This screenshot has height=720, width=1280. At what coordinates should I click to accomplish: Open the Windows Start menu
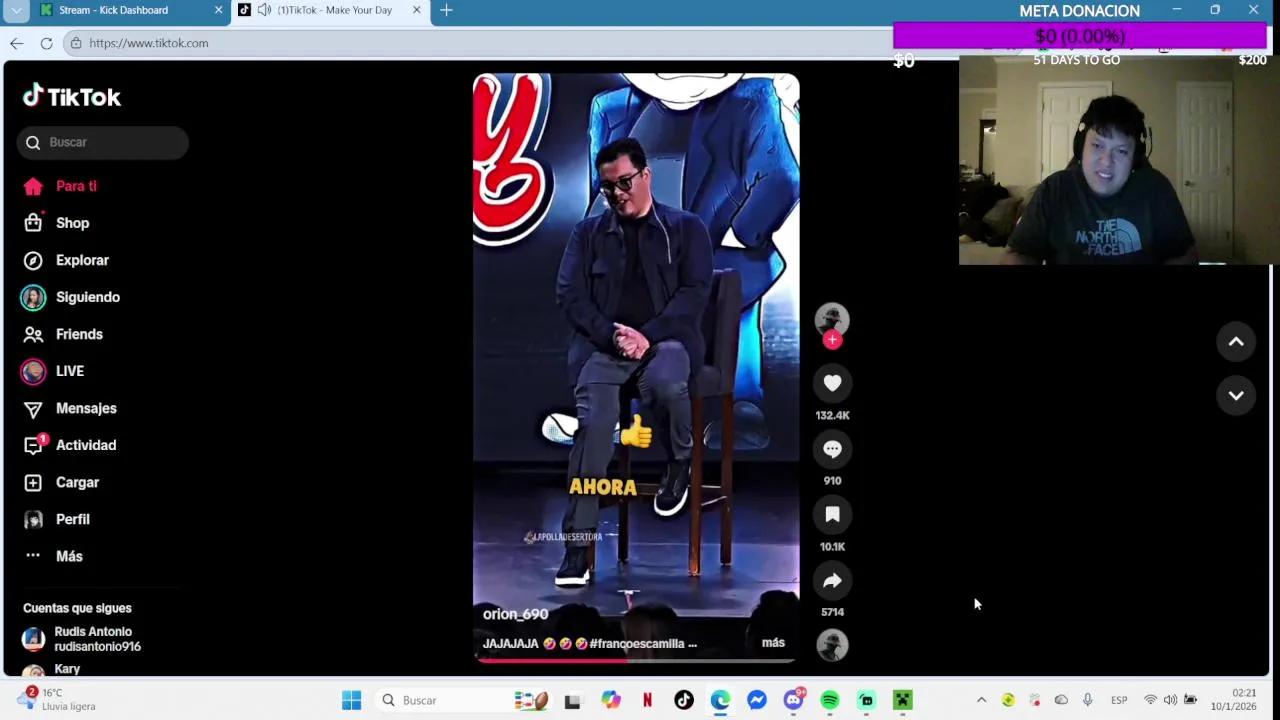coord(351,700)
